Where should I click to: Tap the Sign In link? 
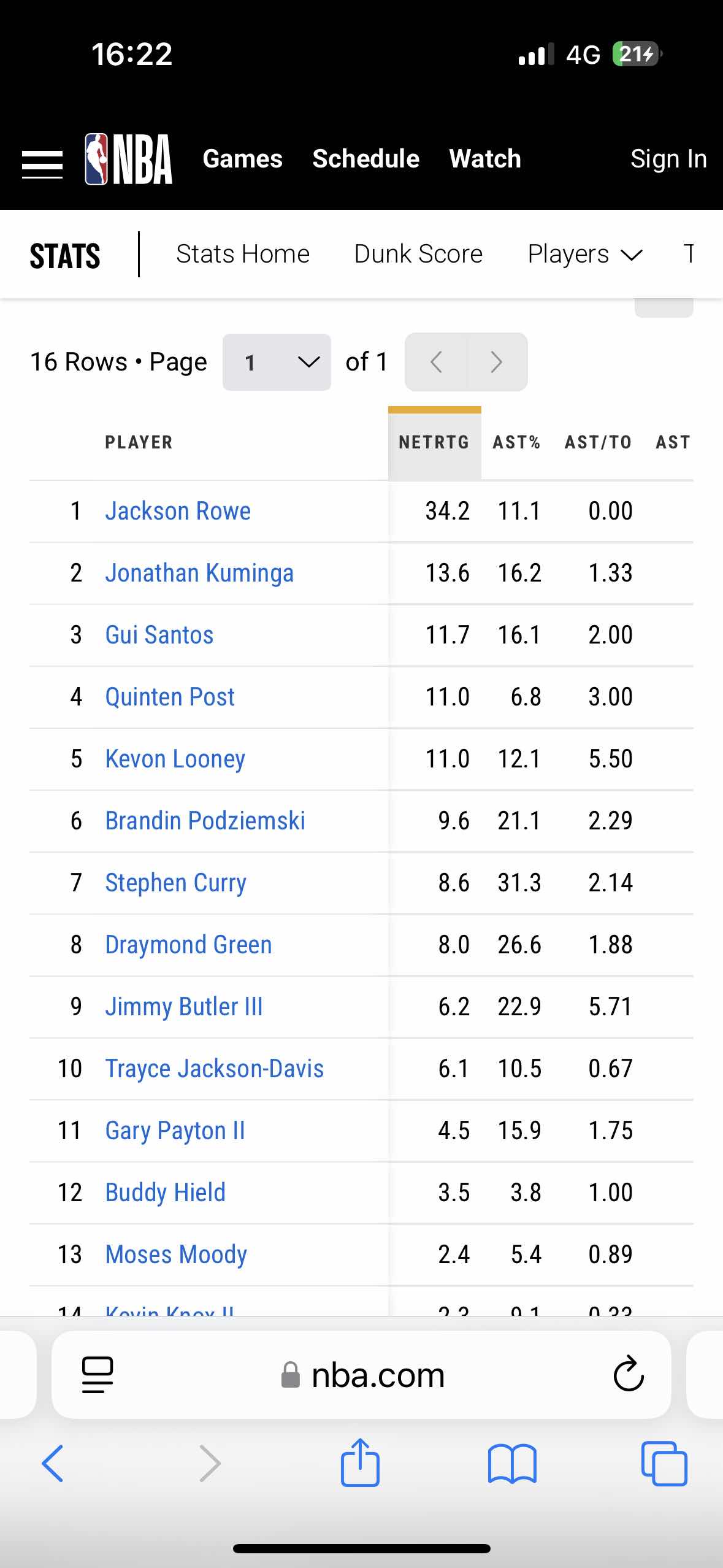tap(668, 159)
